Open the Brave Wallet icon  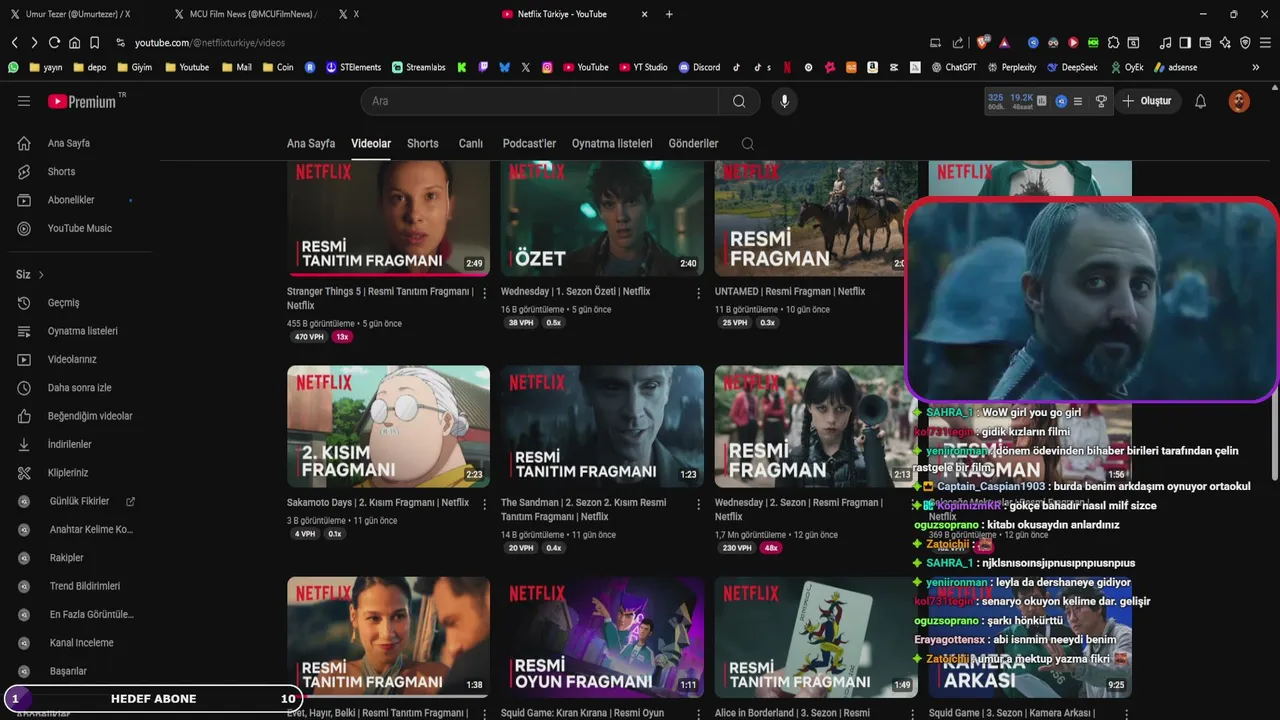1205,43
